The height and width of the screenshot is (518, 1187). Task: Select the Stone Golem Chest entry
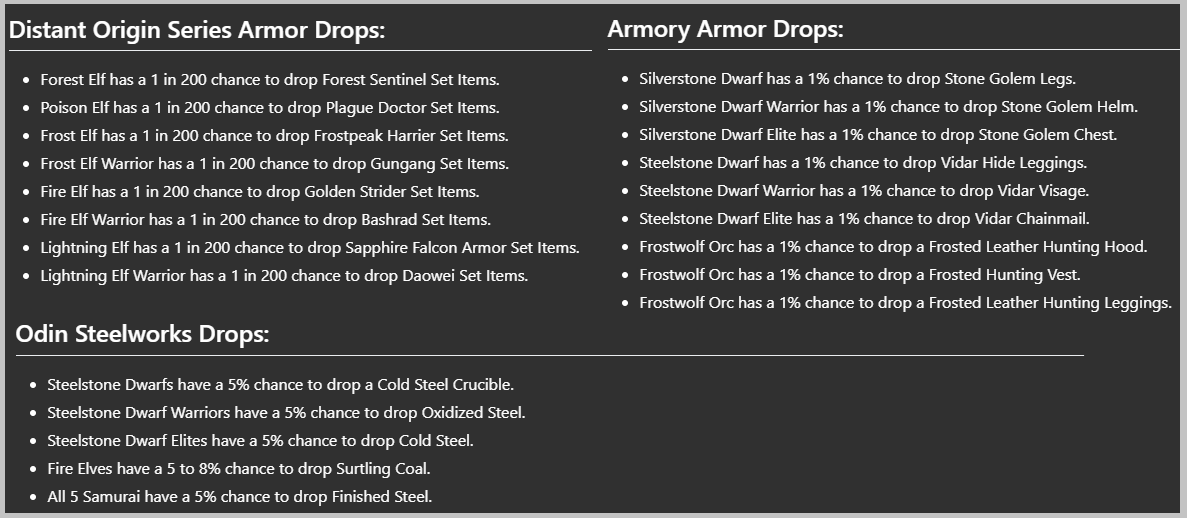[x=878, y=135]
